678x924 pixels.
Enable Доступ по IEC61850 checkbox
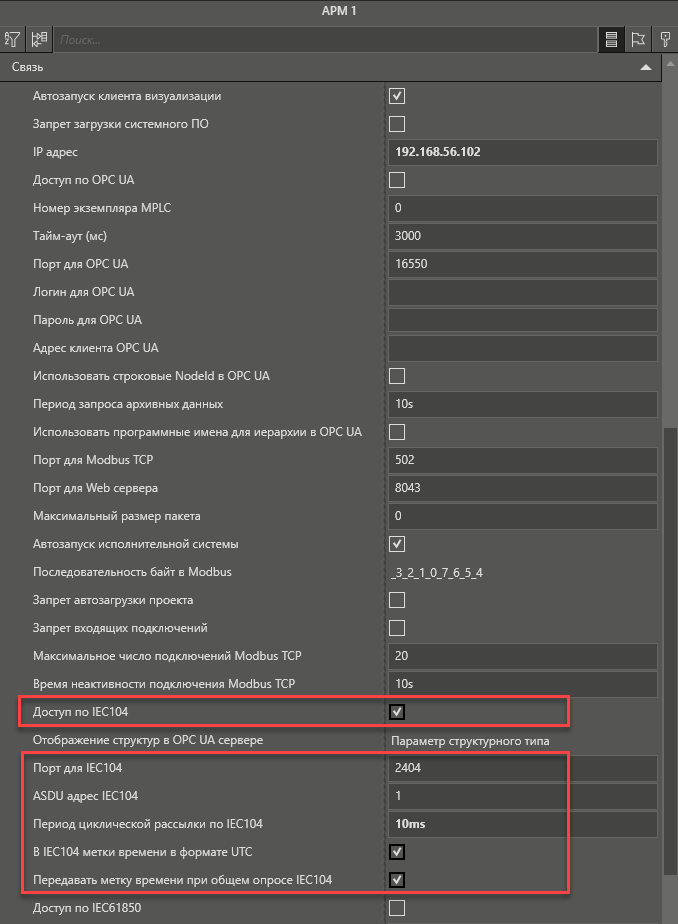(396, 908)
